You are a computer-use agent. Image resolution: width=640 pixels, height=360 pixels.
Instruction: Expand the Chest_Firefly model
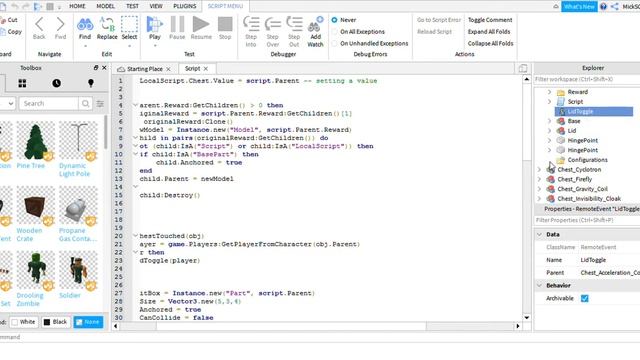click(540, 179)
